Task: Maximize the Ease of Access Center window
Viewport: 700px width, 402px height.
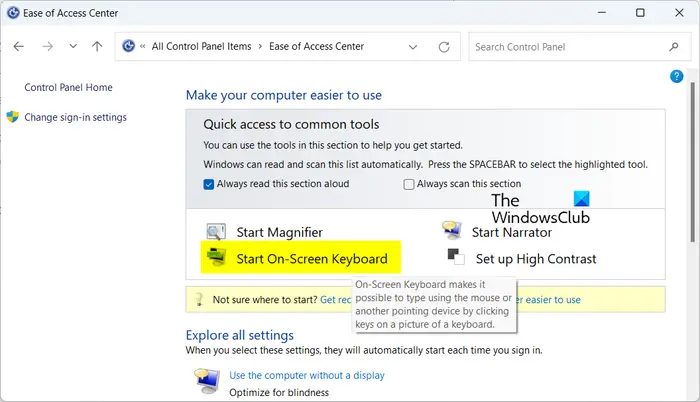Action: [x=640, y=13]
